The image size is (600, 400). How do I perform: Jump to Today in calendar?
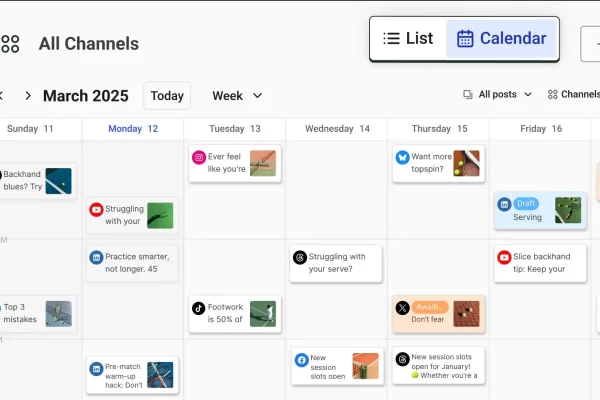coord(167,96)
